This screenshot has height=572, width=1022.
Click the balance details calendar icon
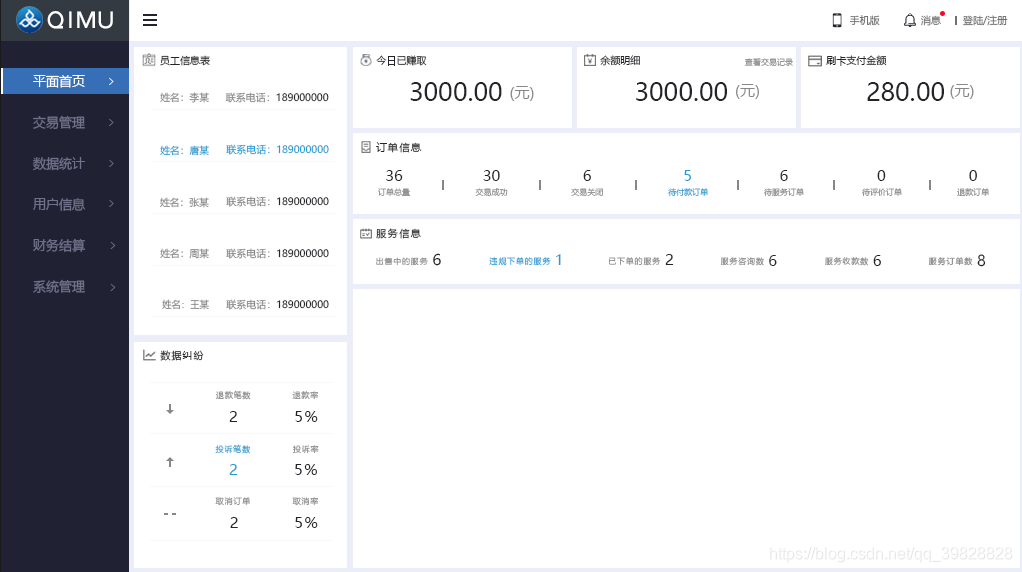coord(590,60)
